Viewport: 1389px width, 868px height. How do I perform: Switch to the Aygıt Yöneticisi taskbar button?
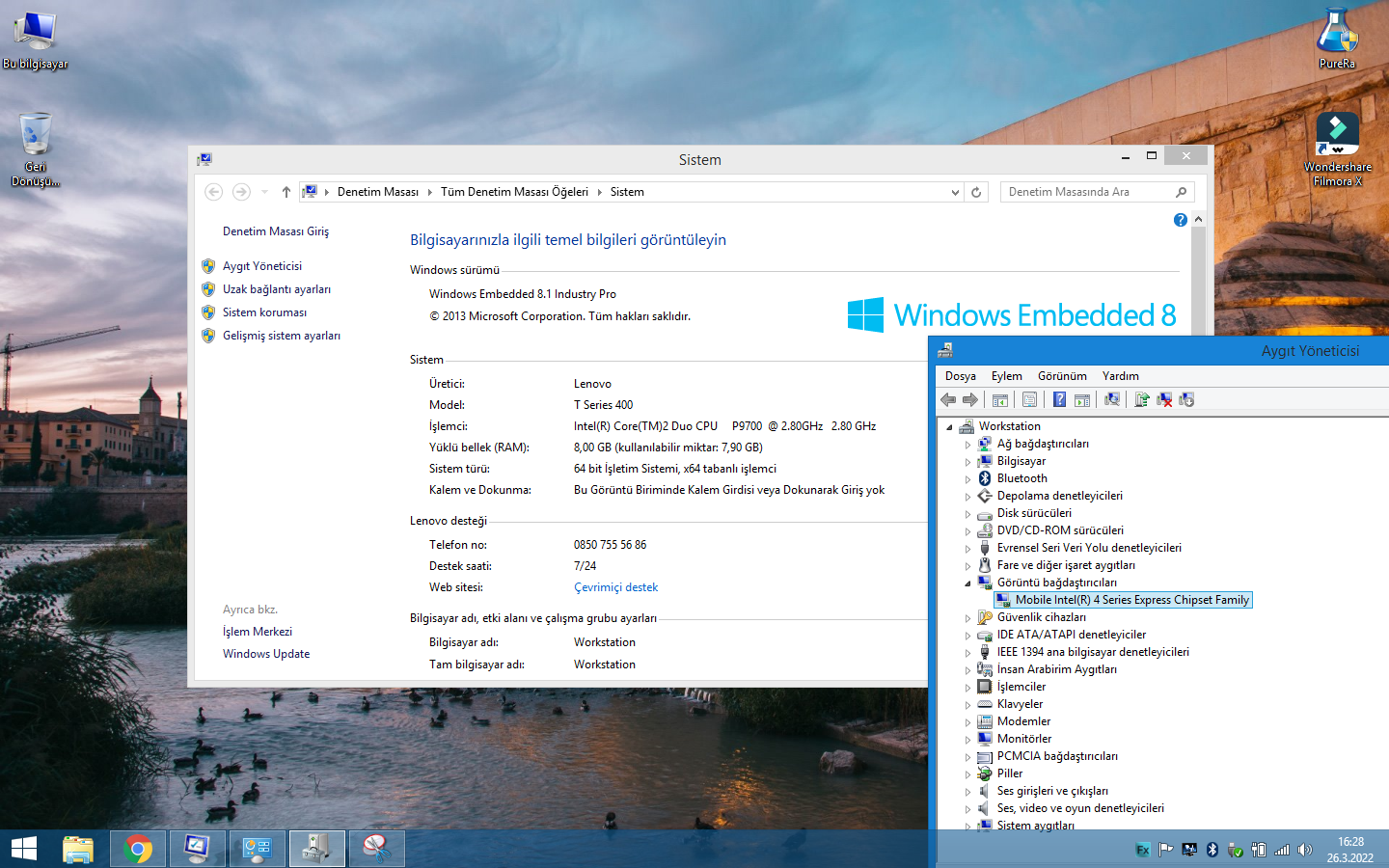coord(317,849)
